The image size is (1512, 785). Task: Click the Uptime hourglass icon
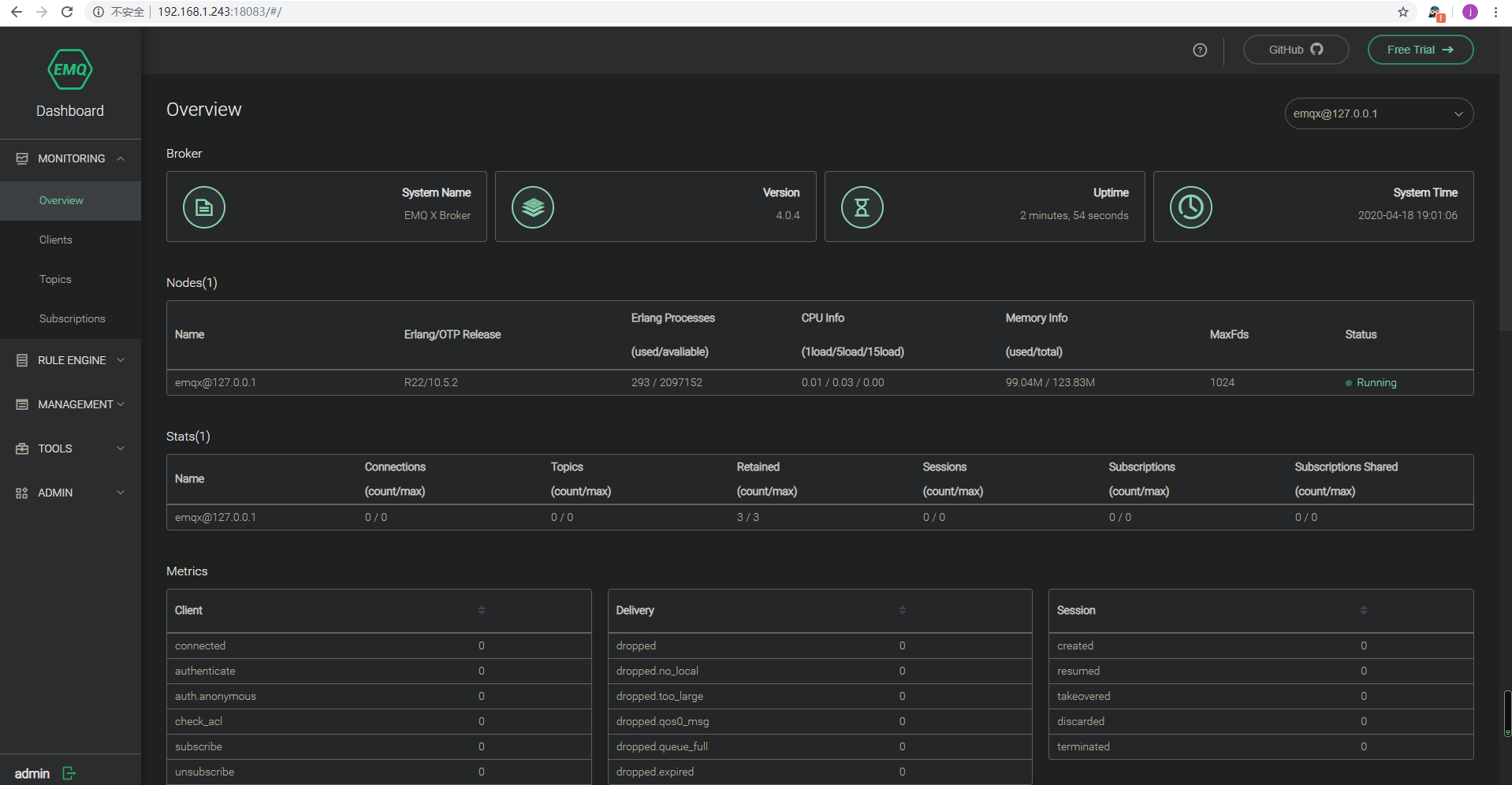pos(862,207)
